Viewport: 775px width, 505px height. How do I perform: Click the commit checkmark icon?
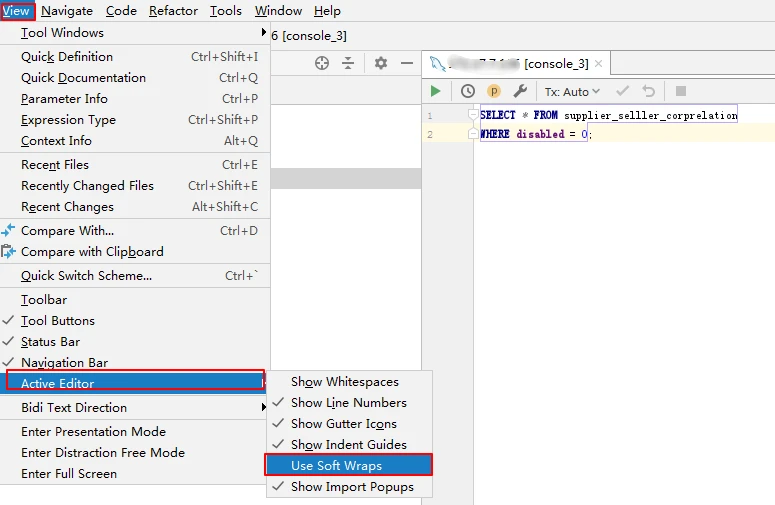(622, 91)
